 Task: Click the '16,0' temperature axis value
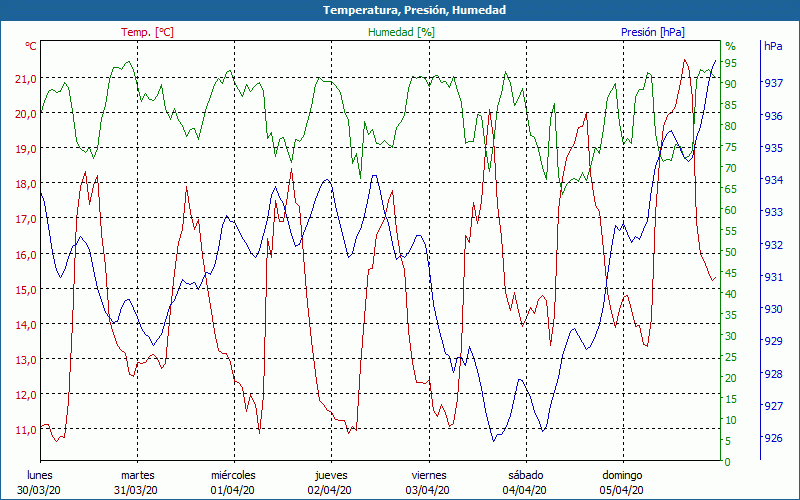pyautogui.click(x=26, y=254)
